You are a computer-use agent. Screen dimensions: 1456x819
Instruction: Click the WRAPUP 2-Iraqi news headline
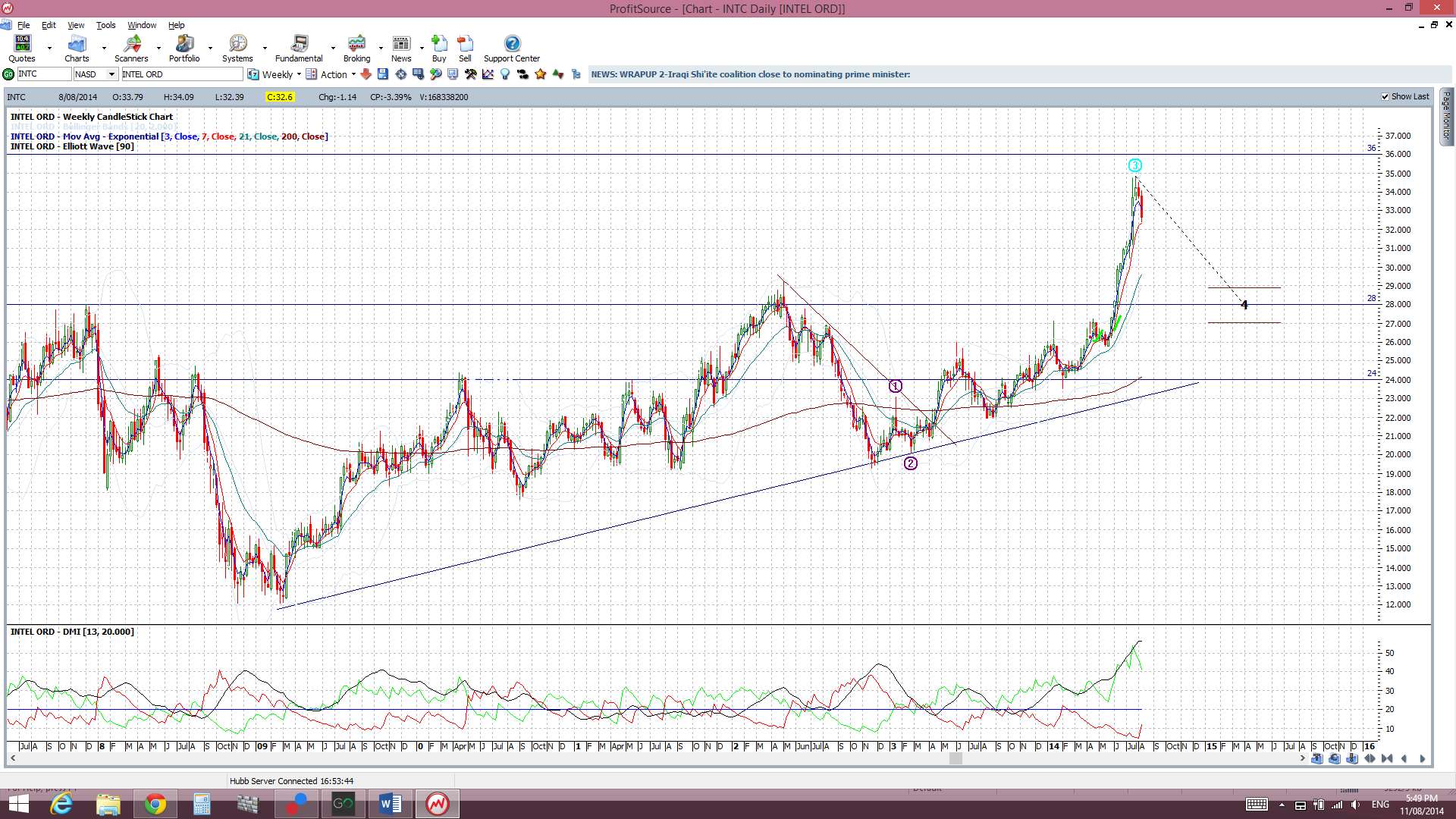751,74
